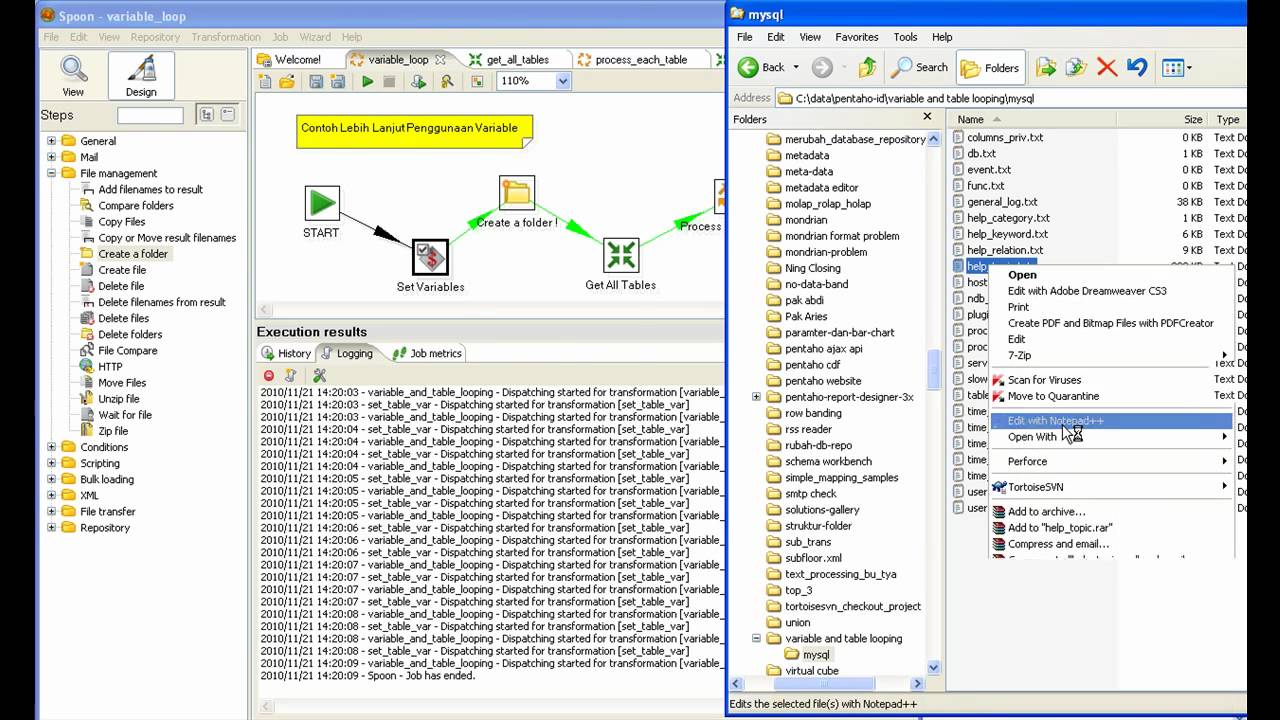Screen dimensions: 1280x720
Task: Click the steps filter input field
Action: (x=150, y=115)
